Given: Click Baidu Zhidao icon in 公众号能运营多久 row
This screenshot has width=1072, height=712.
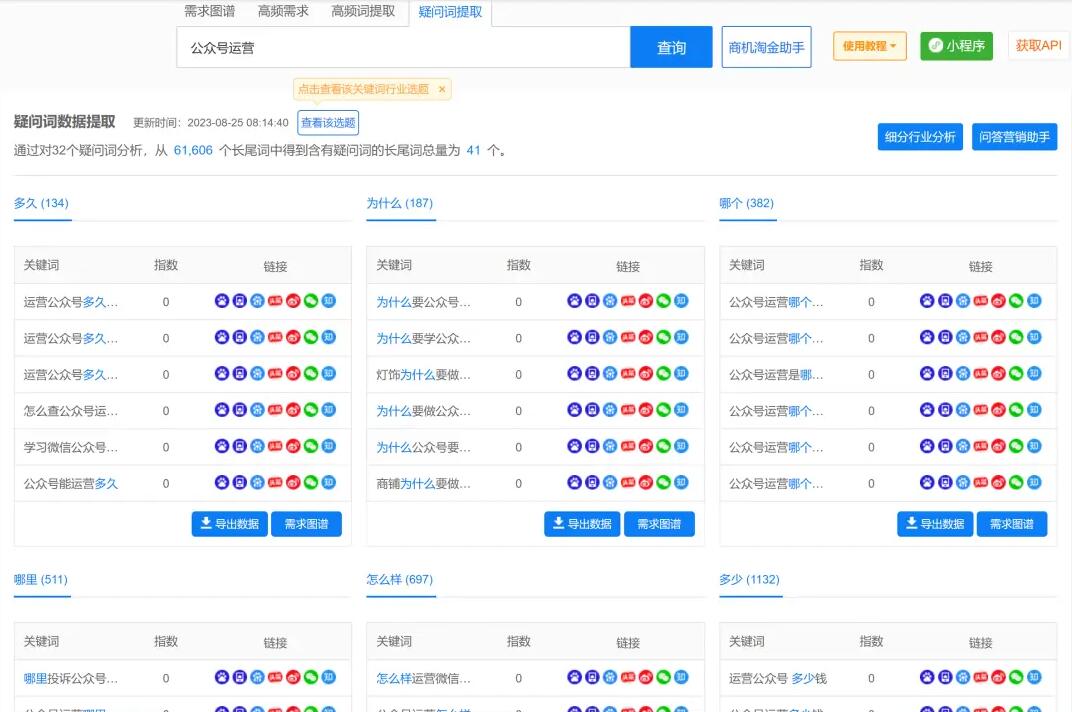Looking at the screenshot, I should pos(257,482).
